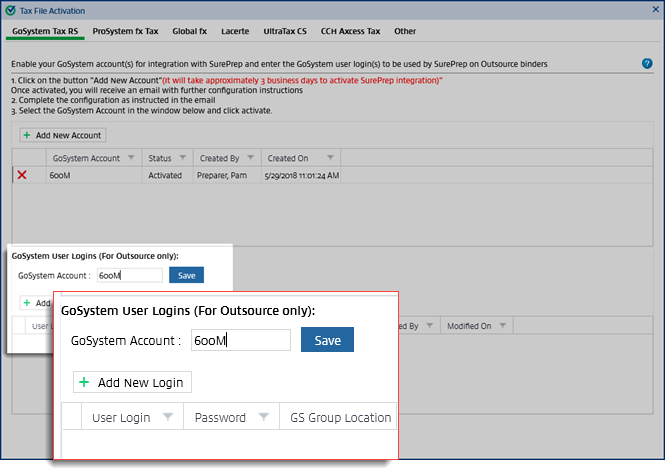Select the 600M account cell

[94, 175]
